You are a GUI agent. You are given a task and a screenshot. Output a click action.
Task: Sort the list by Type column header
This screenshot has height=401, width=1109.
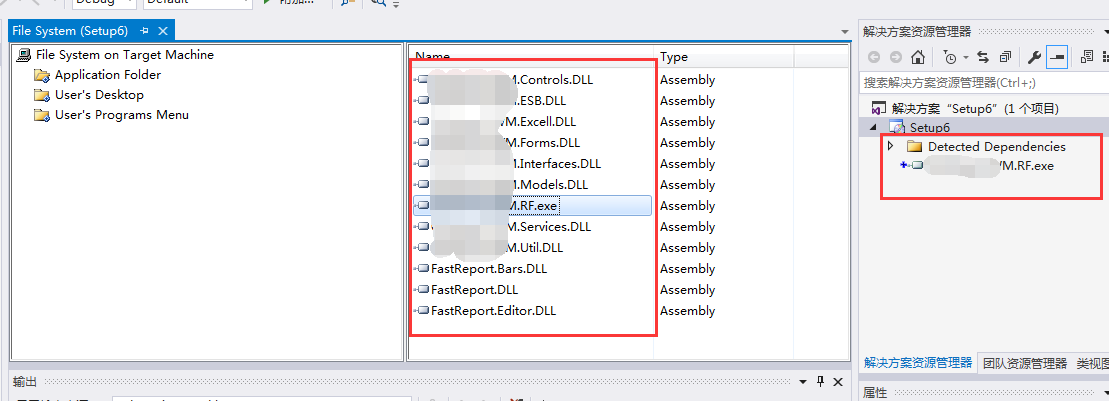point(674,57)
